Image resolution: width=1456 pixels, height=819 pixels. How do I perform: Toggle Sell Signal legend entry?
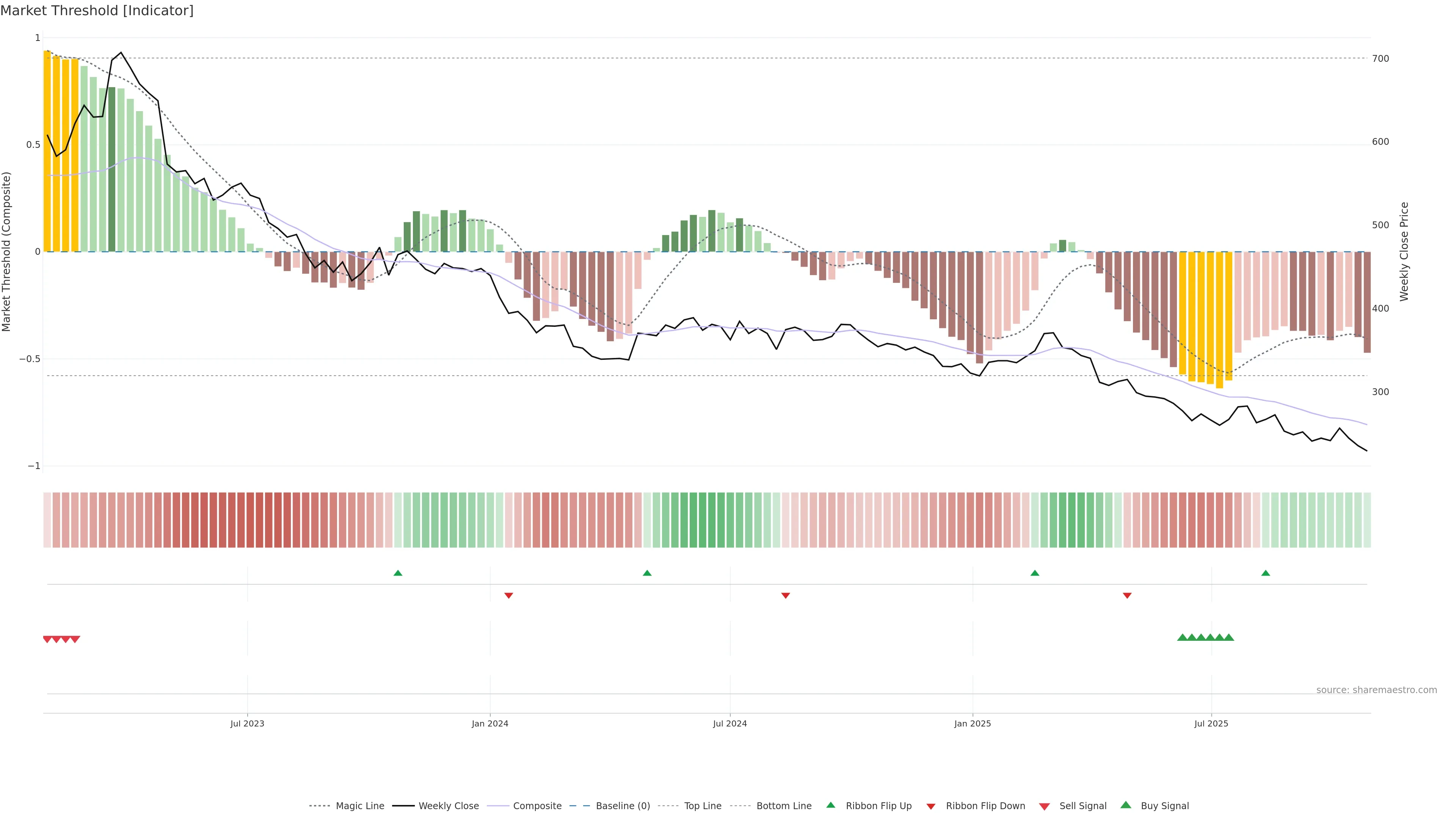click(1083, 806)
